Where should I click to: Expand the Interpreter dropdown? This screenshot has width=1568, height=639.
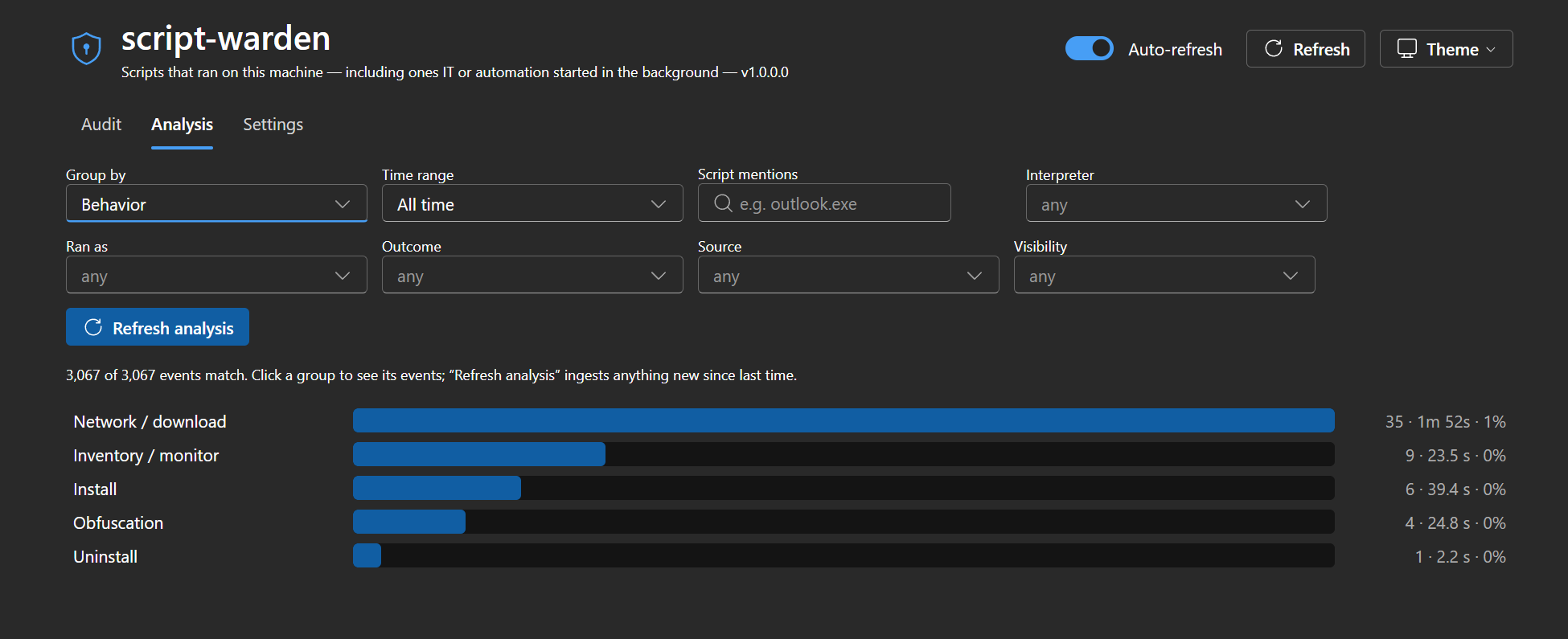[1176, 203]
